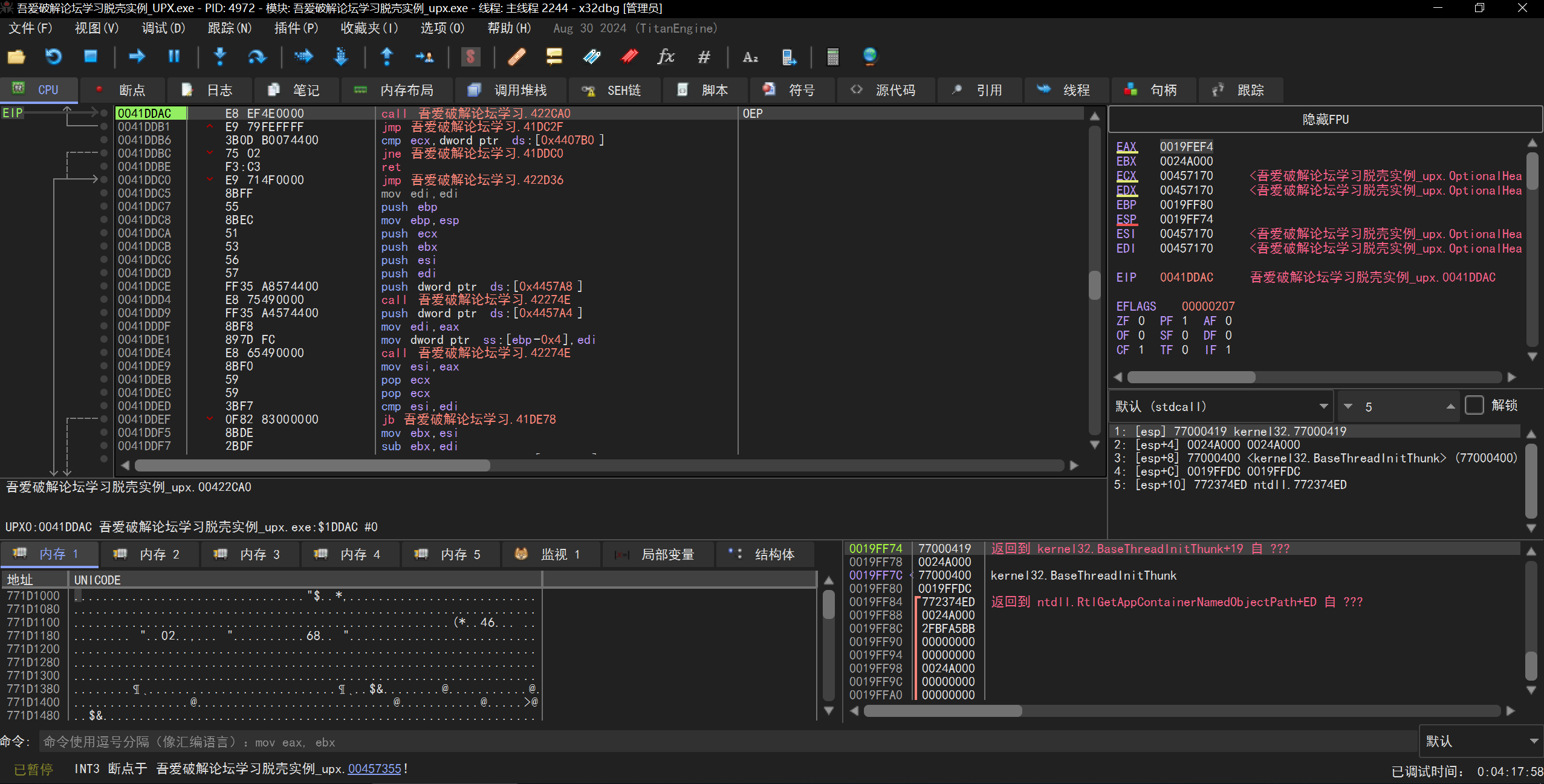Open the 默认 (stdcall) calling convention dropdown

(1221, 406)
